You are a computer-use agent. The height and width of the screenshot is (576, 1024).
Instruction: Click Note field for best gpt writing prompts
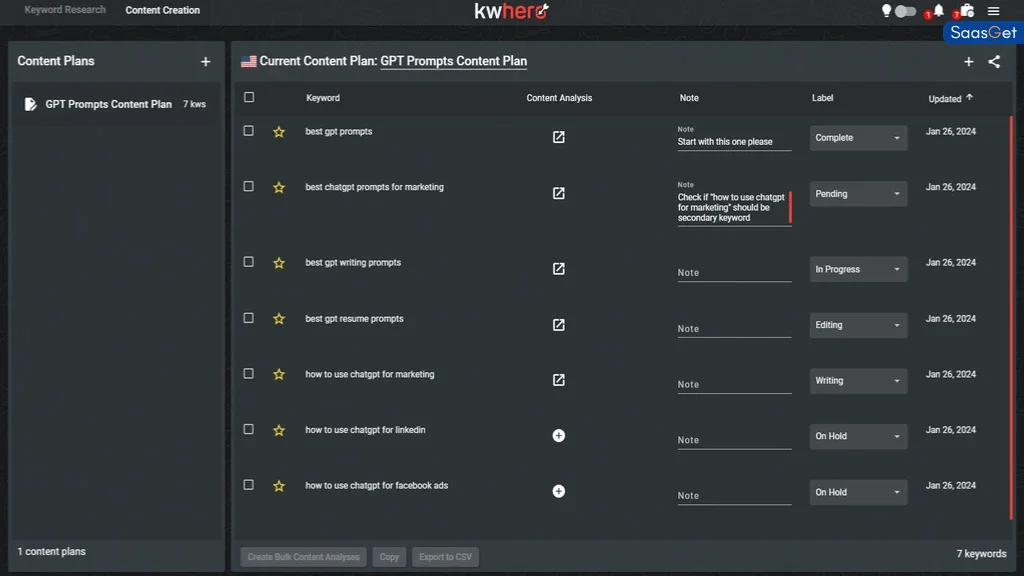coord(734,272)
